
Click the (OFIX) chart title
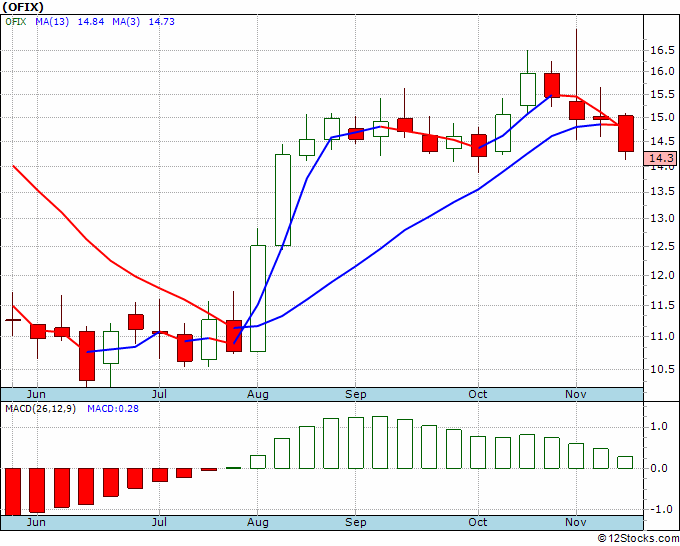(23, 7)
